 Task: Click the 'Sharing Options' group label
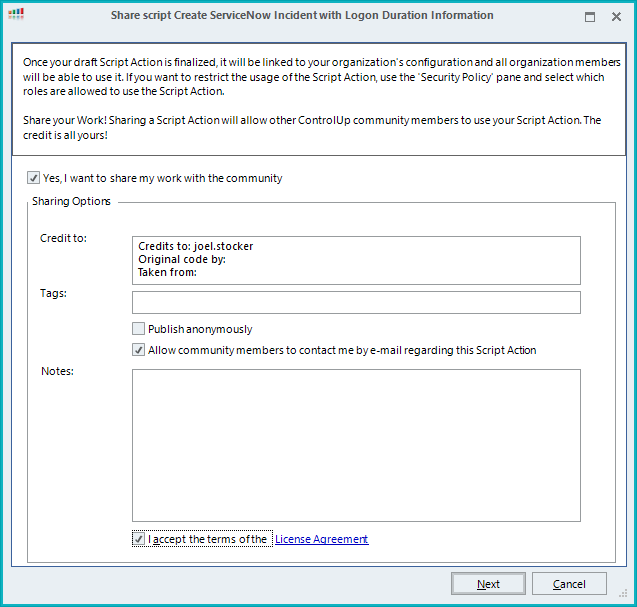[x=72, y=201]
